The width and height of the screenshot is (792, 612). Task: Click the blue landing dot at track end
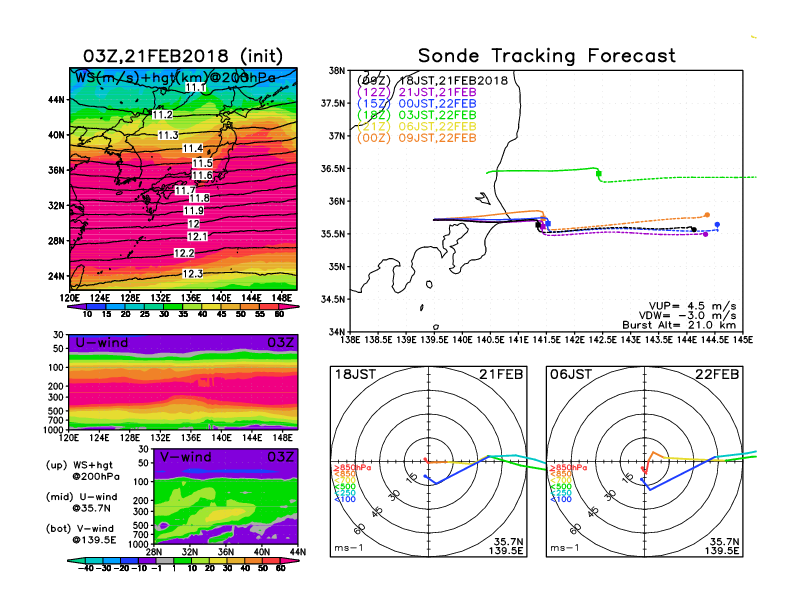717,225
